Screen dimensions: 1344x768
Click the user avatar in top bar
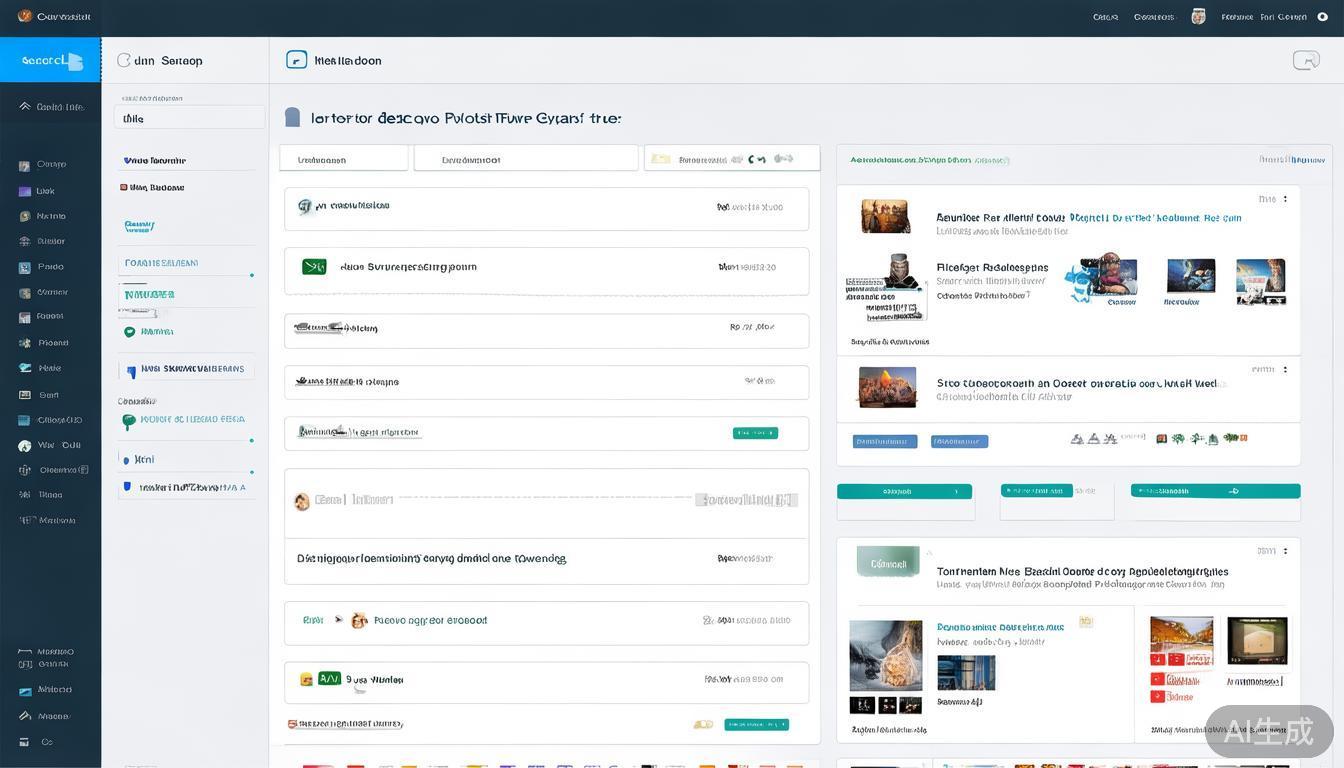[1198, 16]
